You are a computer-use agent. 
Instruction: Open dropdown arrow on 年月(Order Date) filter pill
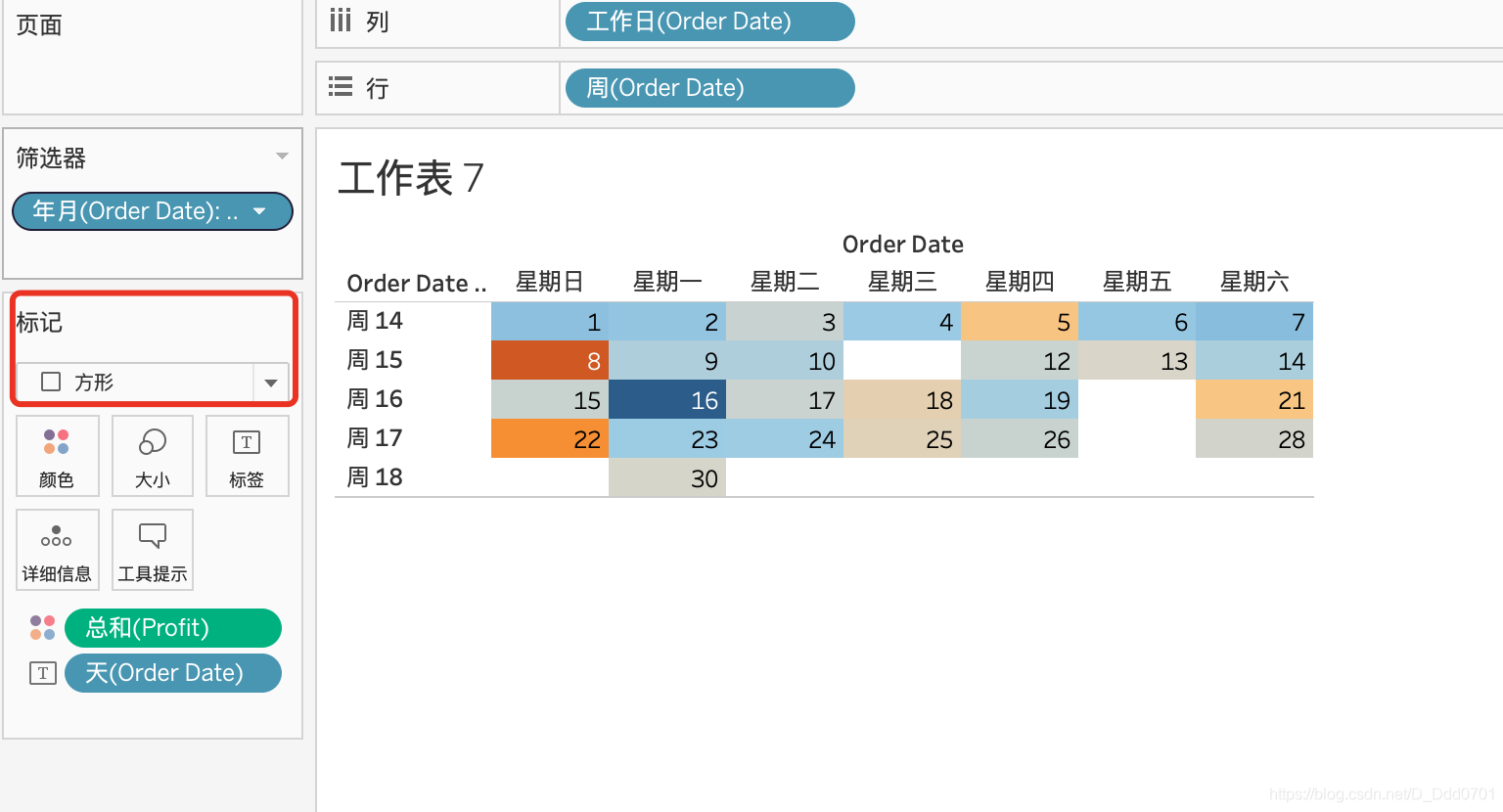point(259,211)
